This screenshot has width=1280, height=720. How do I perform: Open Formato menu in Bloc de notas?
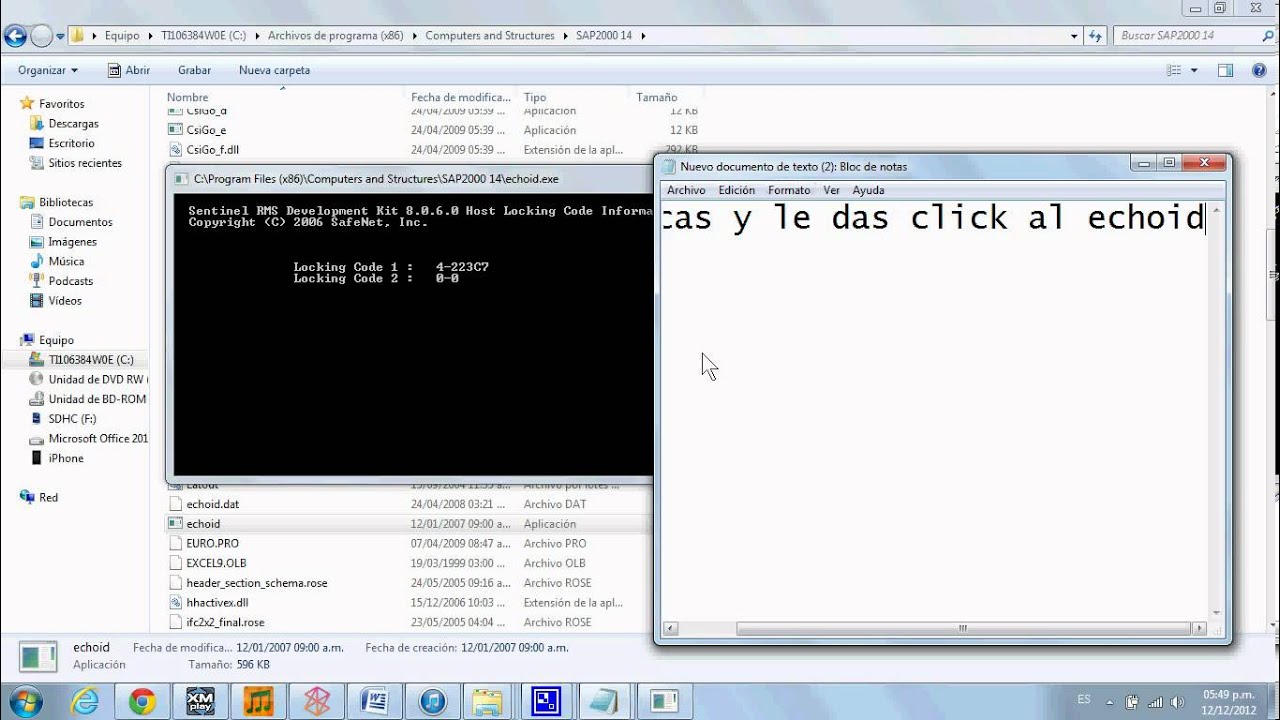789,190
